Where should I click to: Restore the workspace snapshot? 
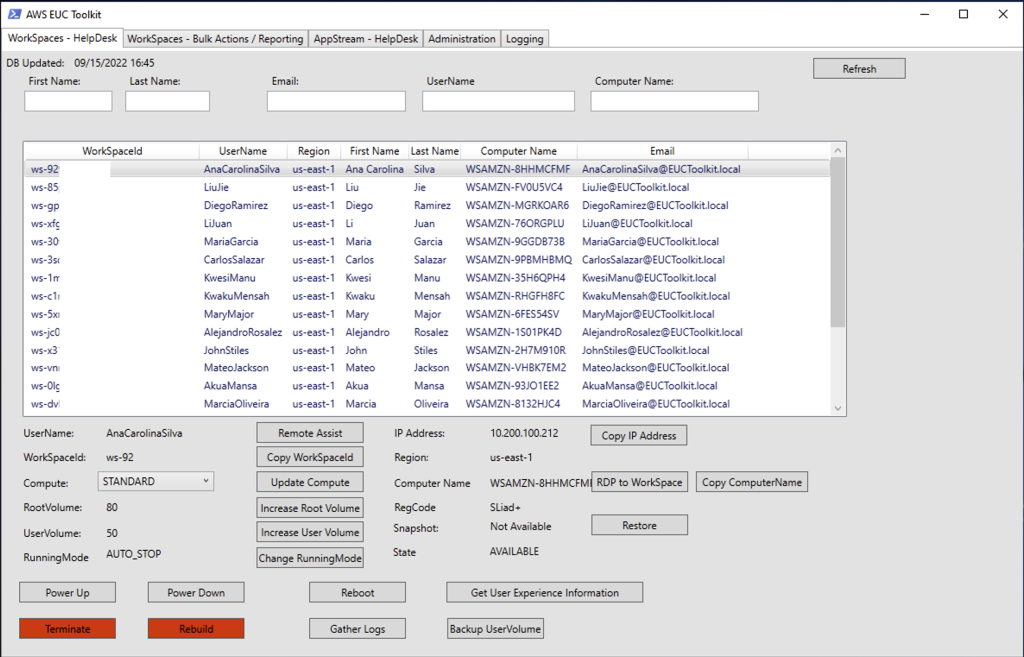(639, 524)
